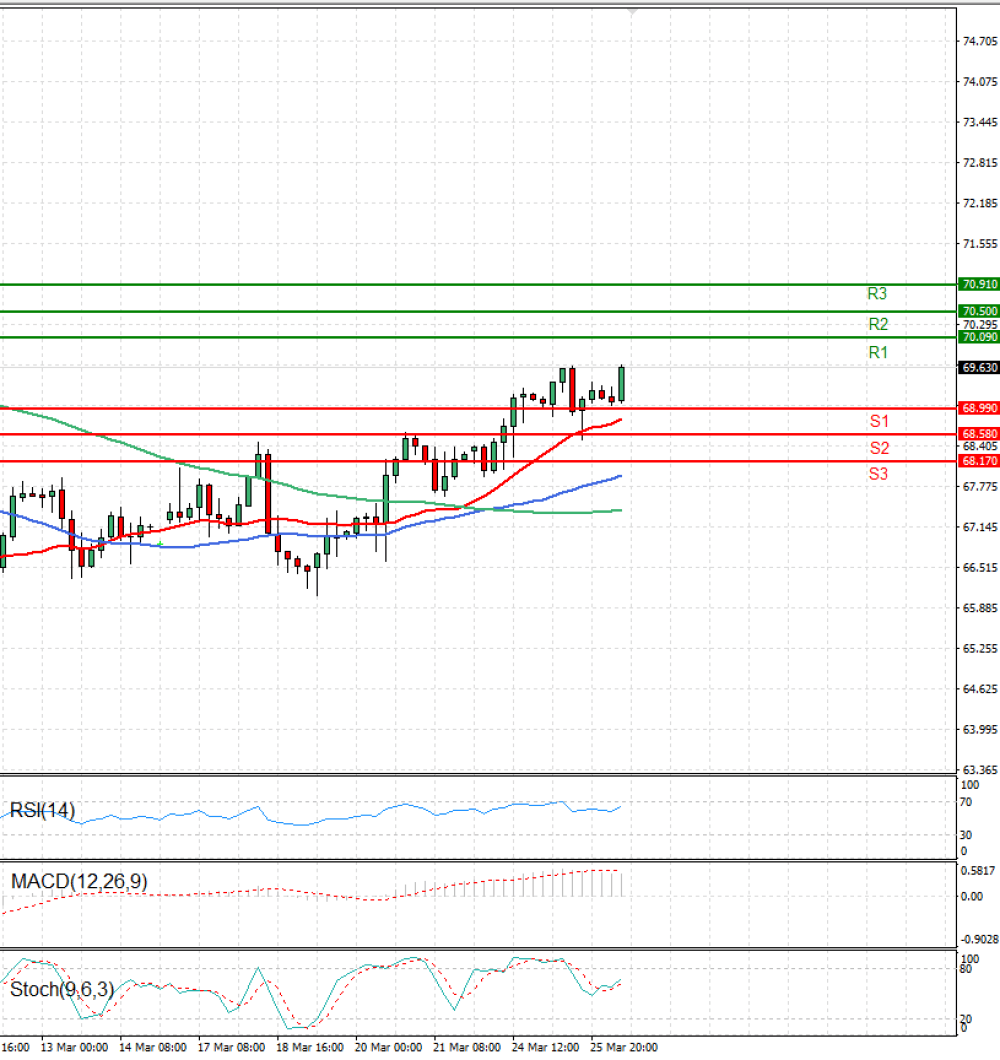Click the 65.255 price axis label

[980, 649]
